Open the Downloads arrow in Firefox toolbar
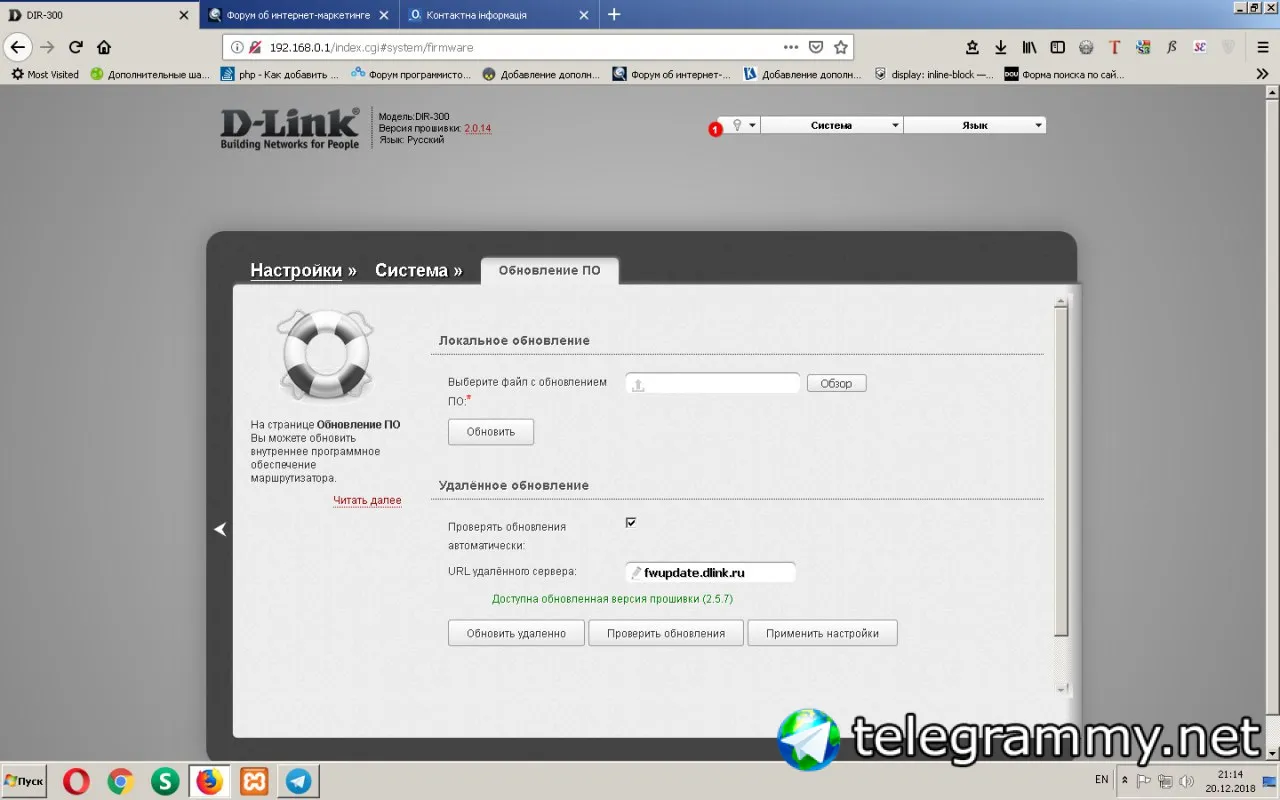 pyautogui.click(x=1000, y=47)
